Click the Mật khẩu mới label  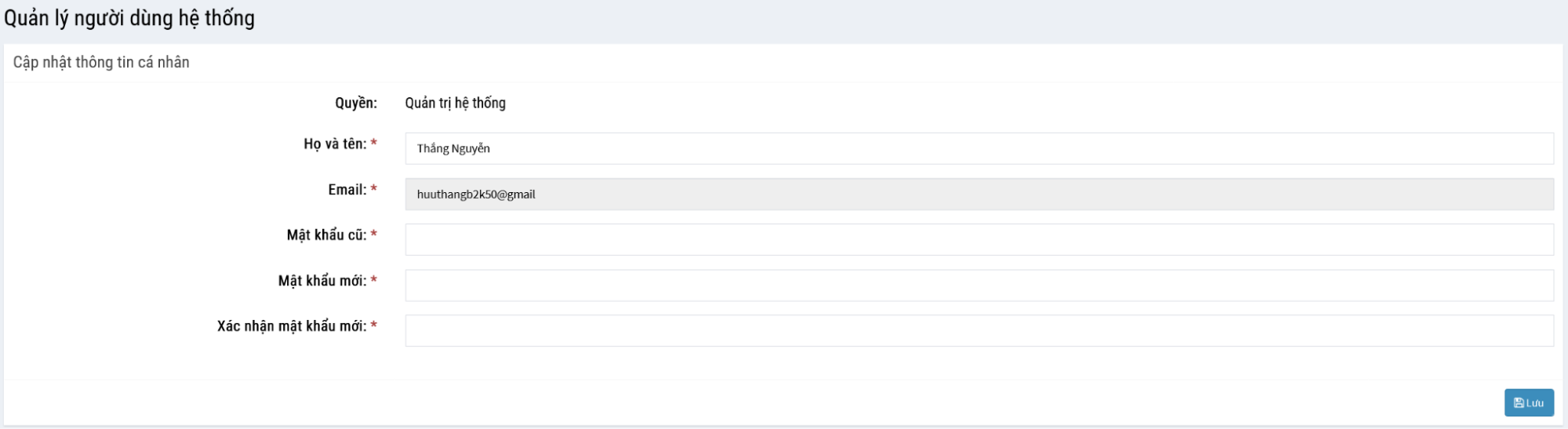click(x=322, y=281)
